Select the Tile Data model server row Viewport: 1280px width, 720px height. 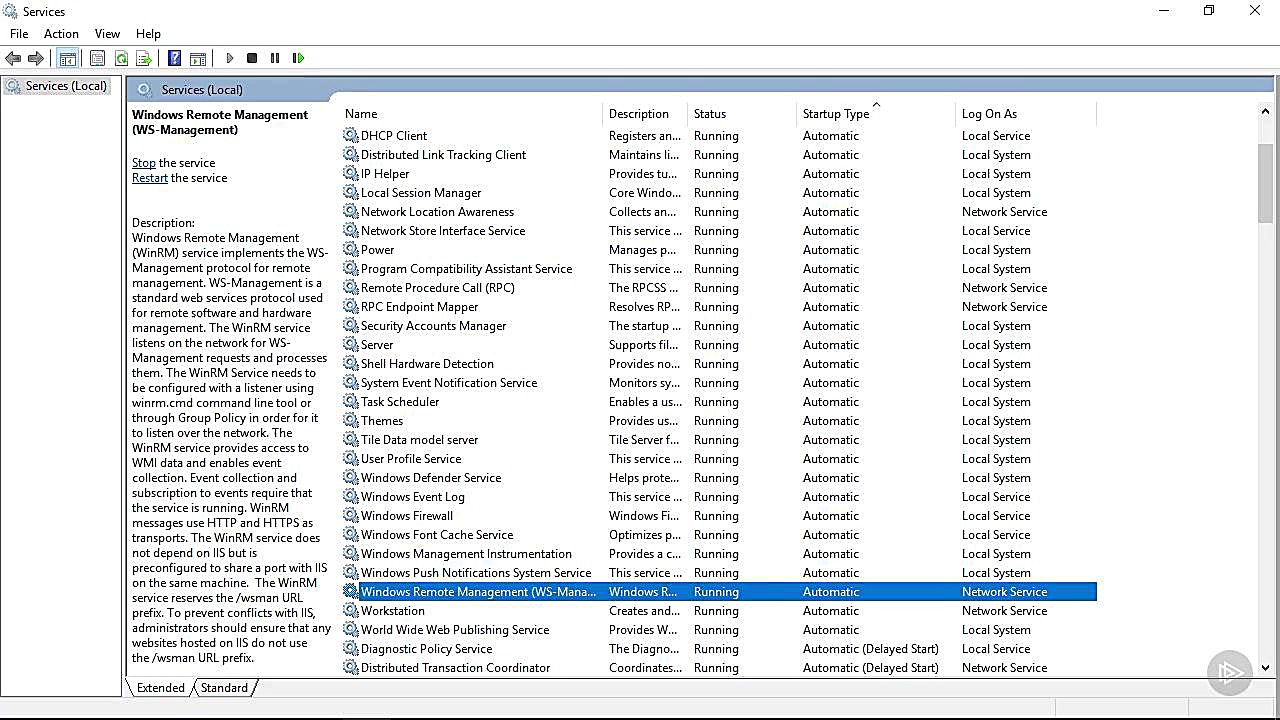(x=718, y=439)
